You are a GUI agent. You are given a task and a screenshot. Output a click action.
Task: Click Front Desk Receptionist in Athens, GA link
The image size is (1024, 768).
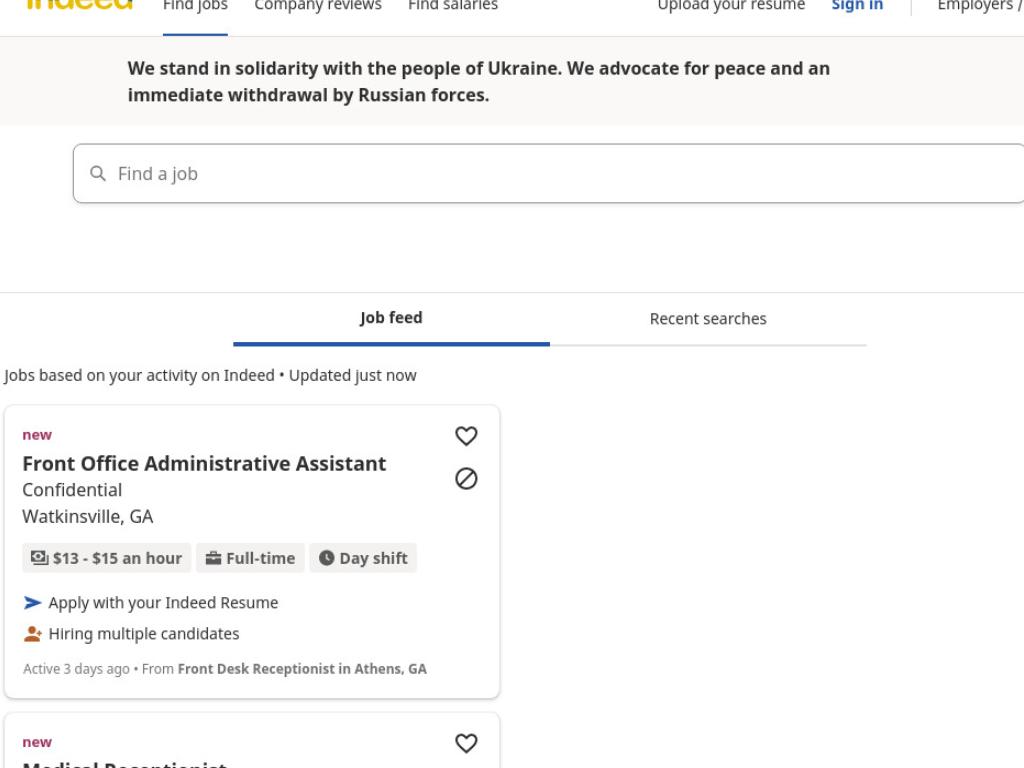(302, 669)
